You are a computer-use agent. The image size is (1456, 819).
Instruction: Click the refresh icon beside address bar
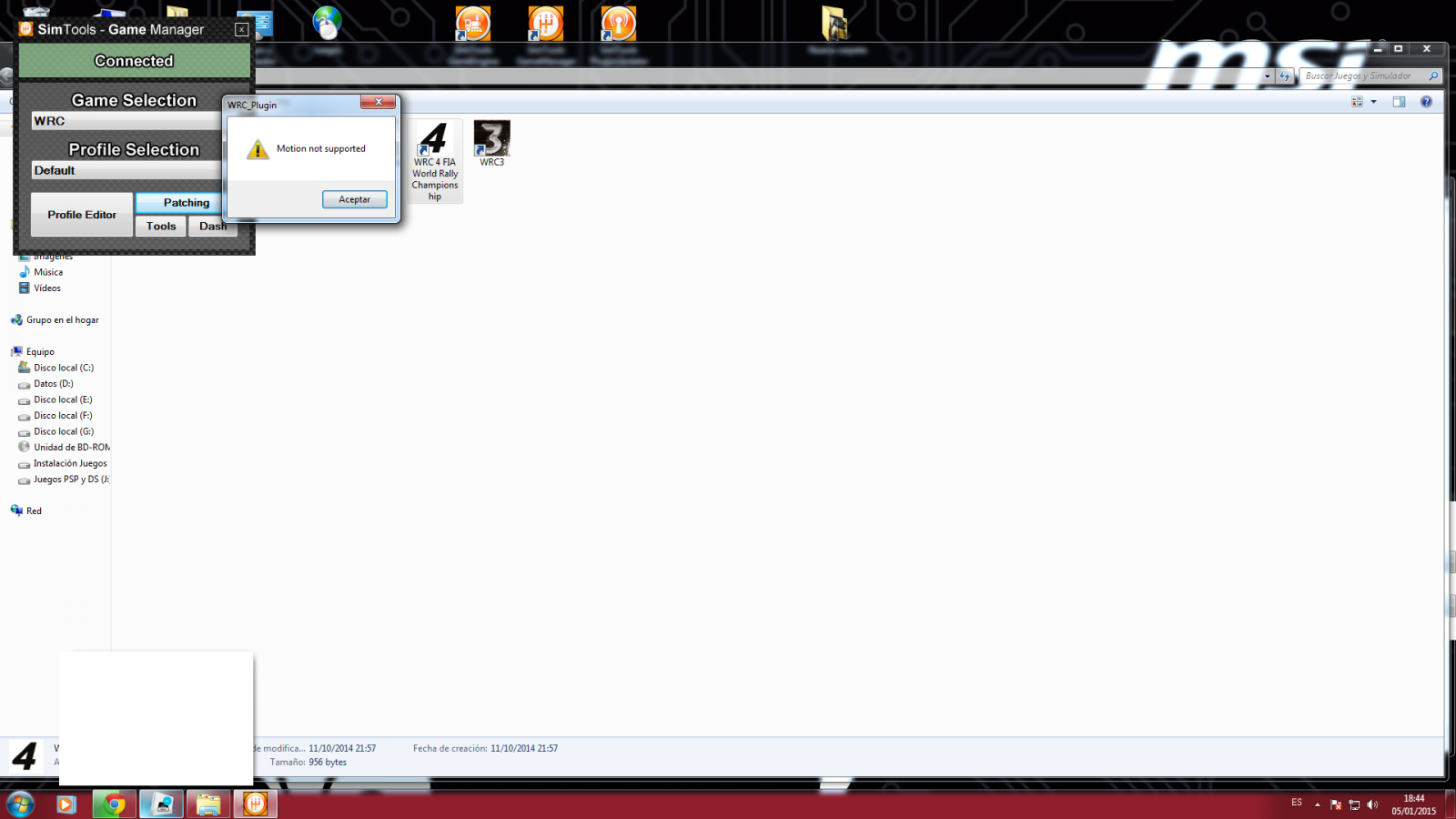coord(1284,76)
